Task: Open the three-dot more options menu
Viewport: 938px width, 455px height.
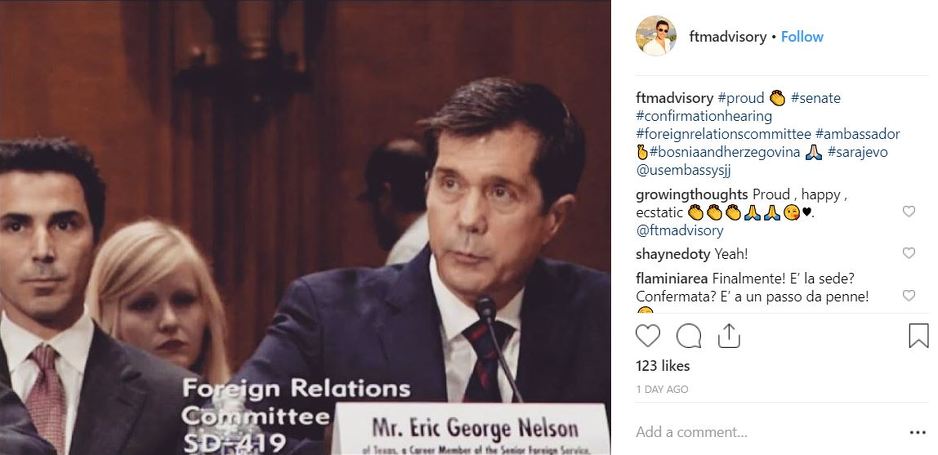Action: (x=917, y=432)
